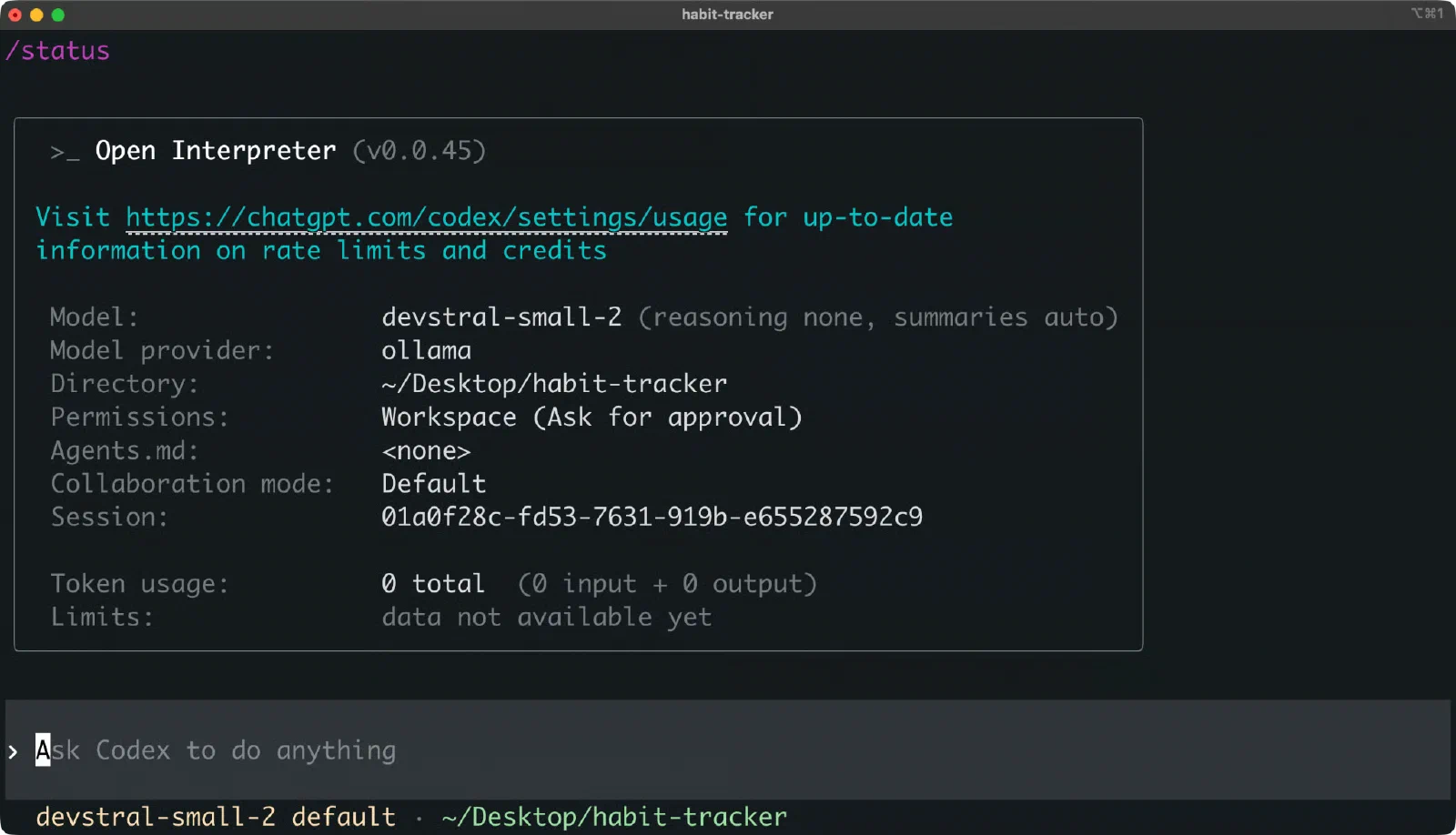This screenshot has width=1456, height=835.
Task: Click the footer ~/Desktop/habit-tracker path
Action: (x=614, y=817)
